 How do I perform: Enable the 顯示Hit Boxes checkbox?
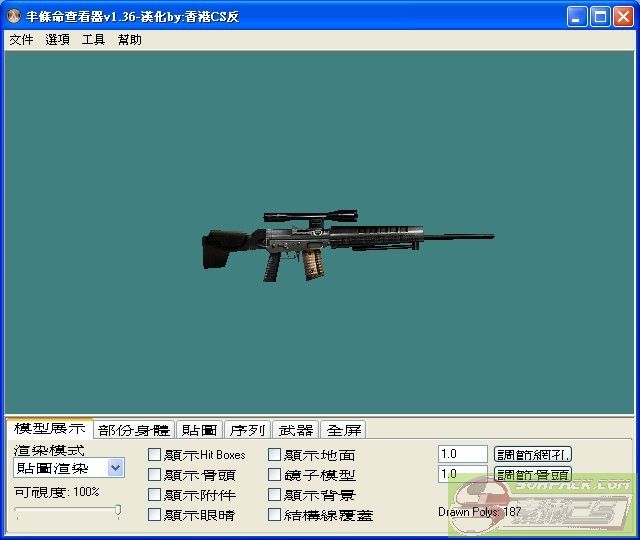point(155,455)
